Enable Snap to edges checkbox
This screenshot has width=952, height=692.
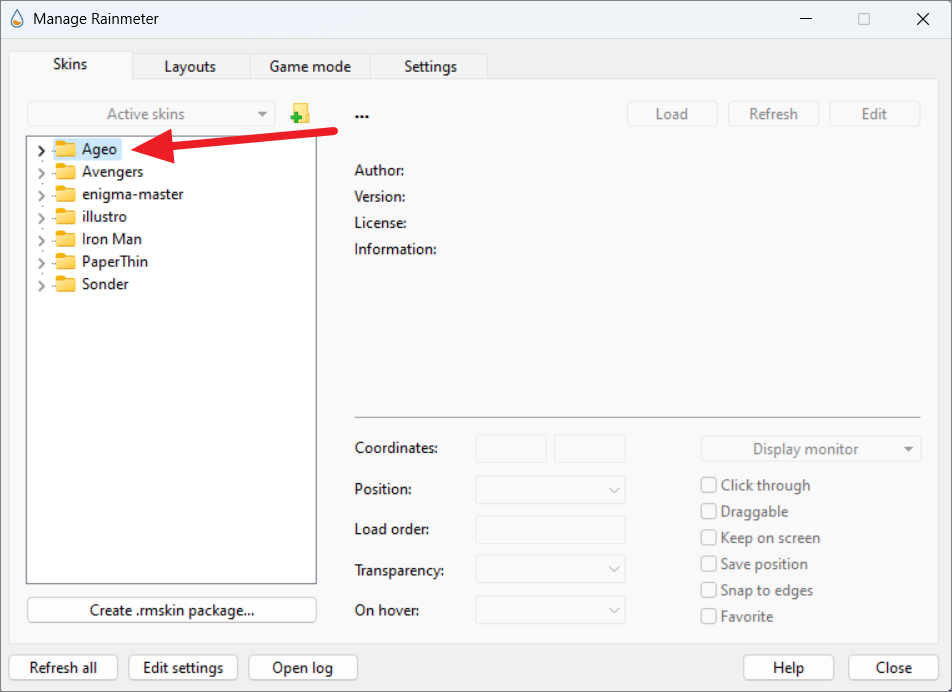[708, 590]
